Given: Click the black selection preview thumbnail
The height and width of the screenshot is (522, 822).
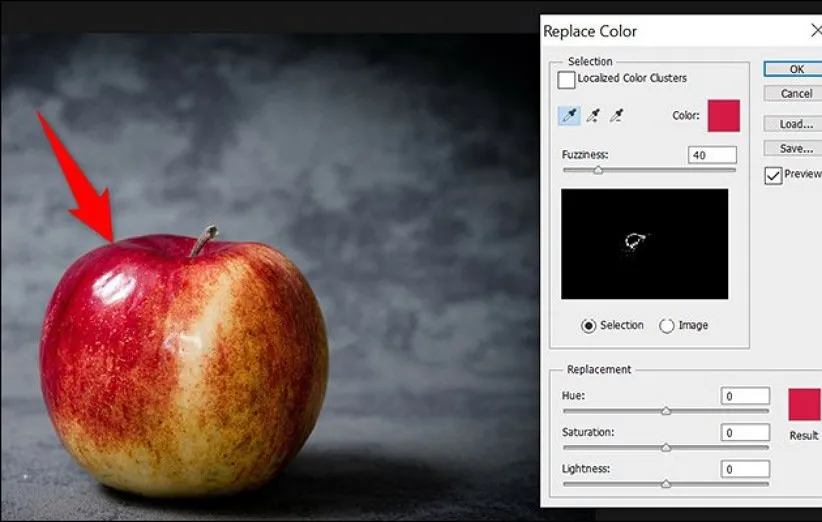Looking at the screenshot, I should [x=644, y=244].
